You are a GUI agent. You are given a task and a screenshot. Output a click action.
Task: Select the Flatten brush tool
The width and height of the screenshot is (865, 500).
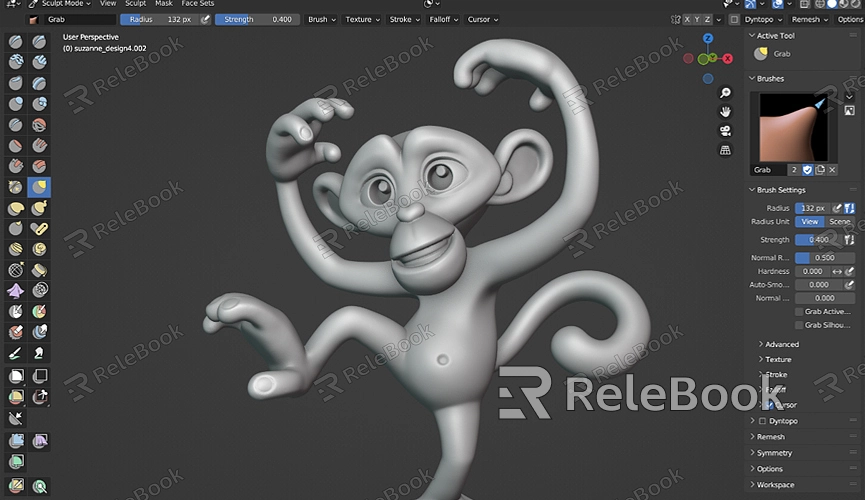point(15,146)
